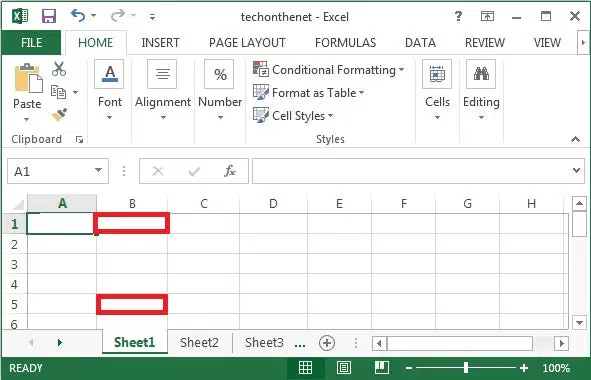Select row 5 header

point(14,304)
